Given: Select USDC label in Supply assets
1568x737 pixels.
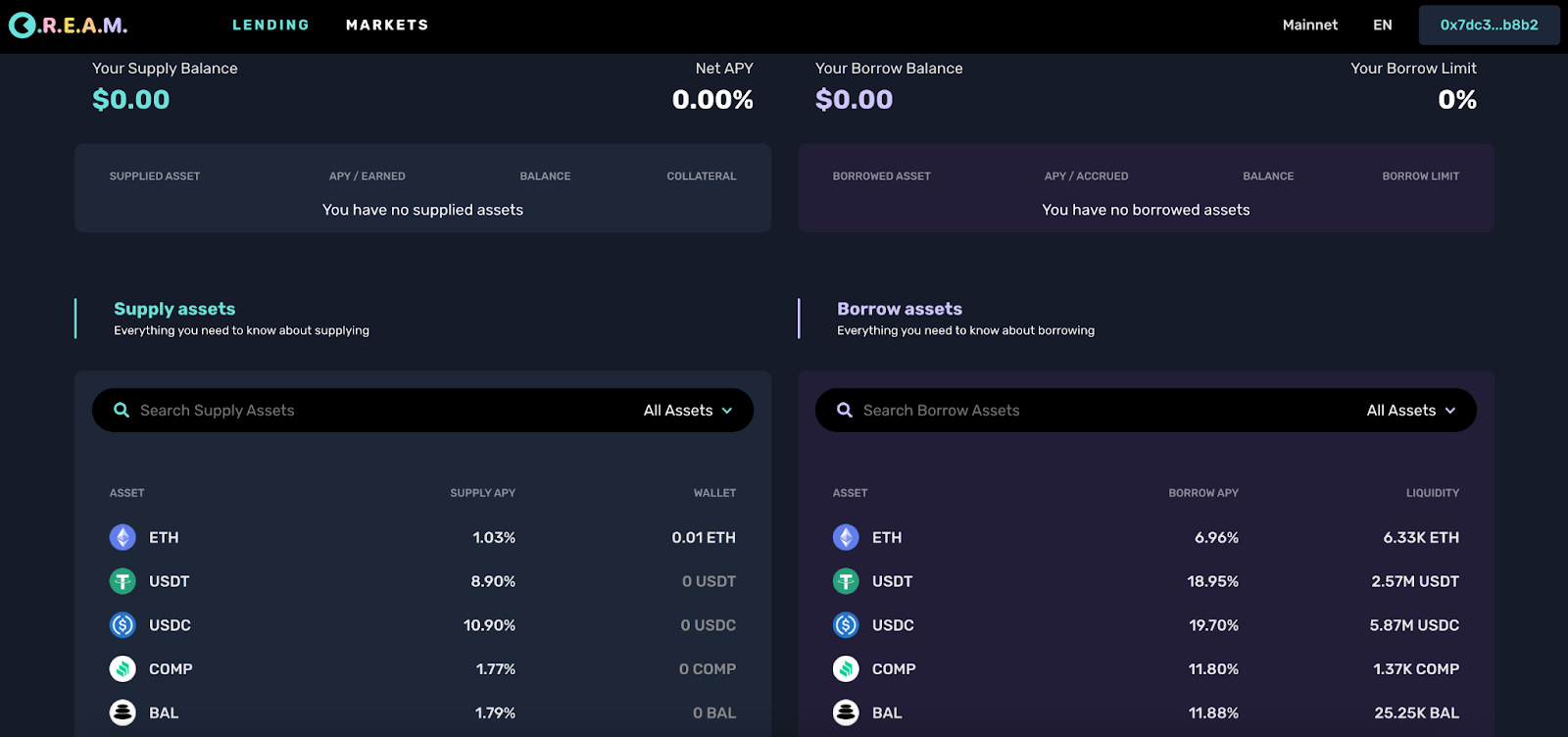Looking at the screenshot, I should tap(170, 625).
